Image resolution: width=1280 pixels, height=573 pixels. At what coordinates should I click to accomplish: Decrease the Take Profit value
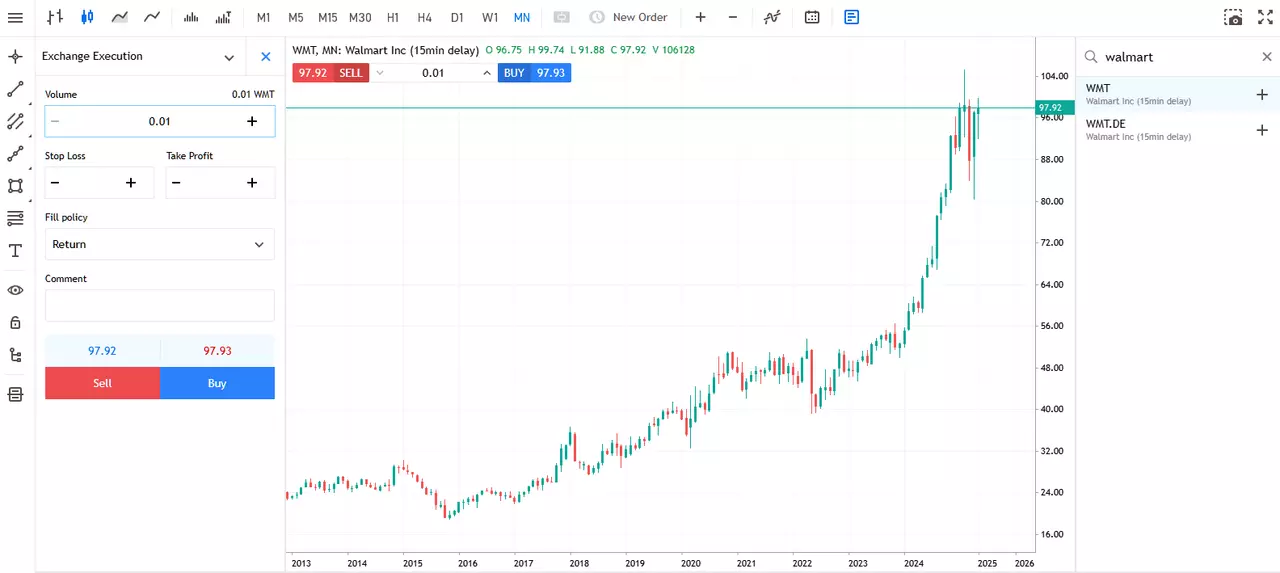pos(176,183)
